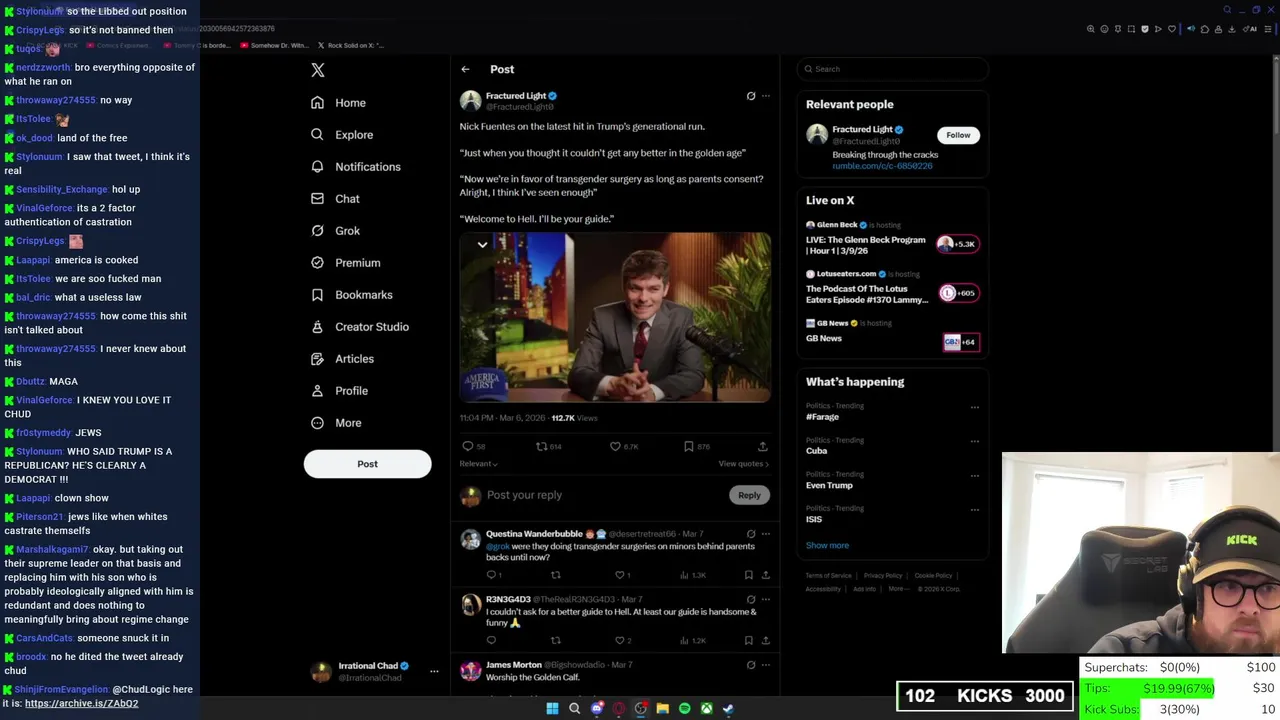Like Questina Wanderbubble's reply

click(x=619, y=575)
